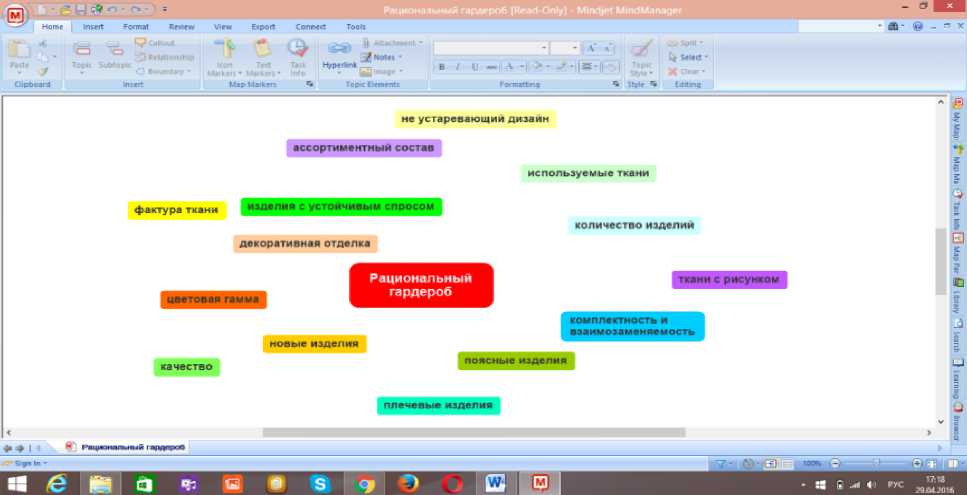Click the undo arrow in quick access toolbar
This screenshot has width=967, height=495.
coord(113,9)
